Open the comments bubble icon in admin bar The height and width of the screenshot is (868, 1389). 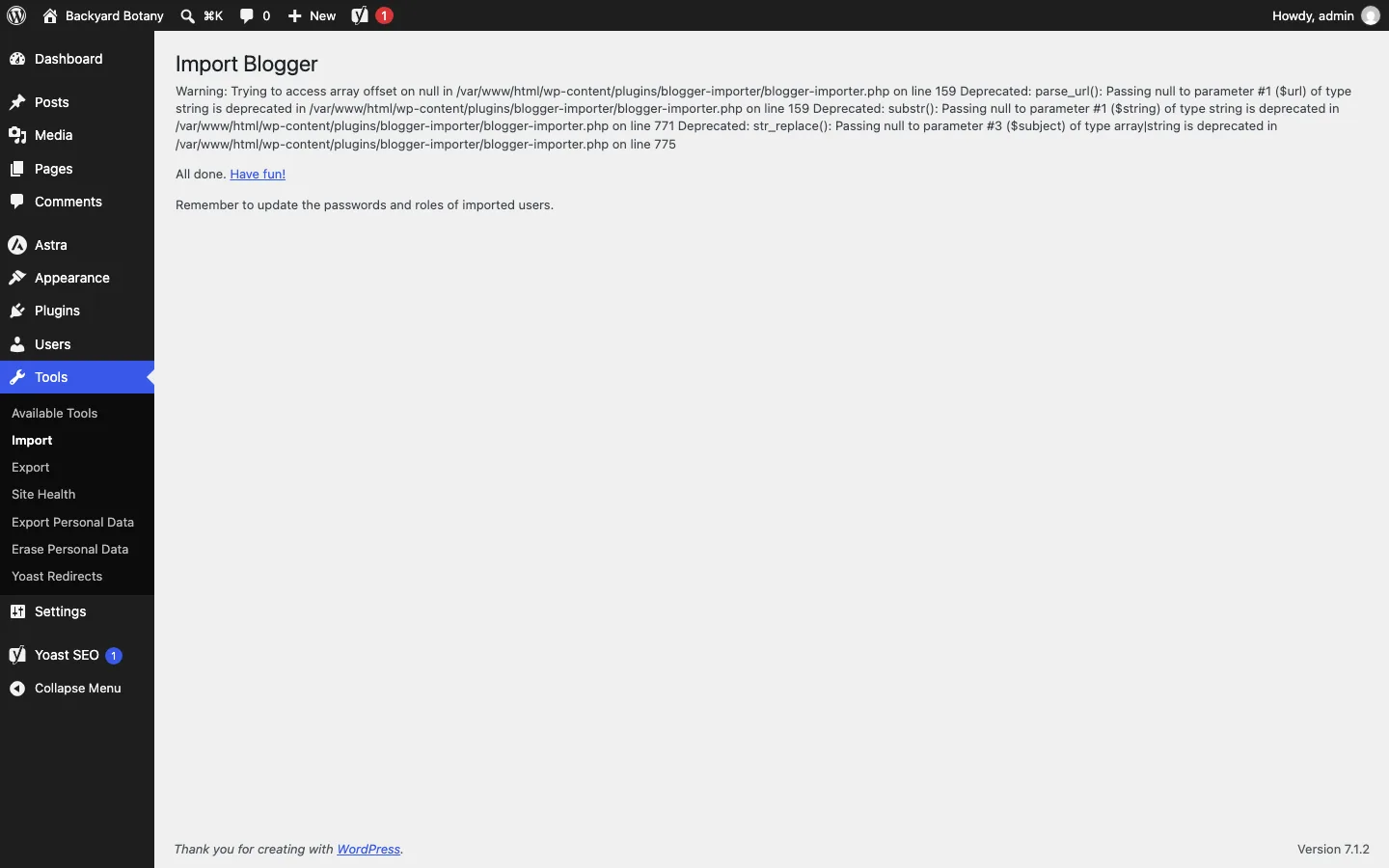coord(248,15)
